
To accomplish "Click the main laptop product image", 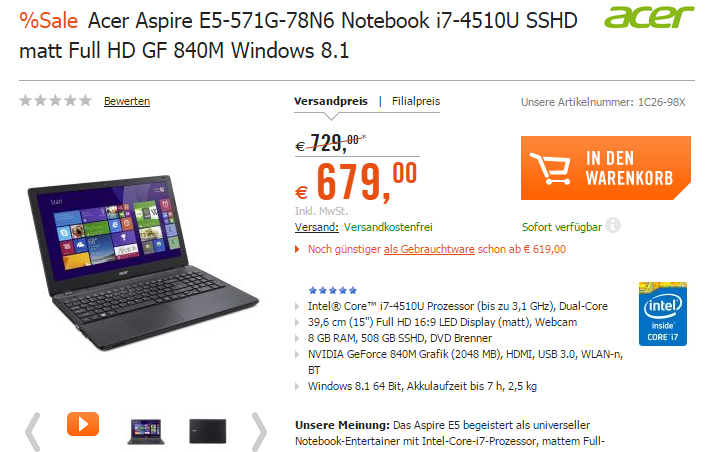I will click(143, 262).
